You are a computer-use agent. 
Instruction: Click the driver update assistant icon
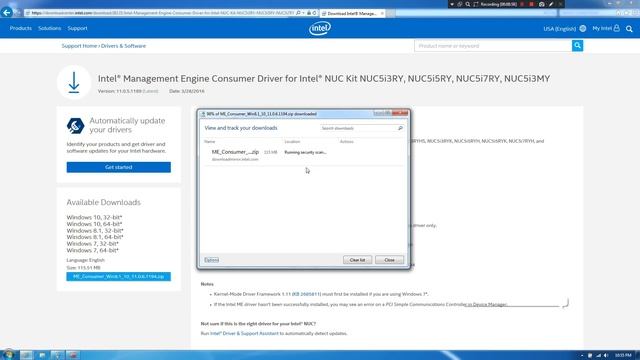pyautogui.click(x=76, y=126)
